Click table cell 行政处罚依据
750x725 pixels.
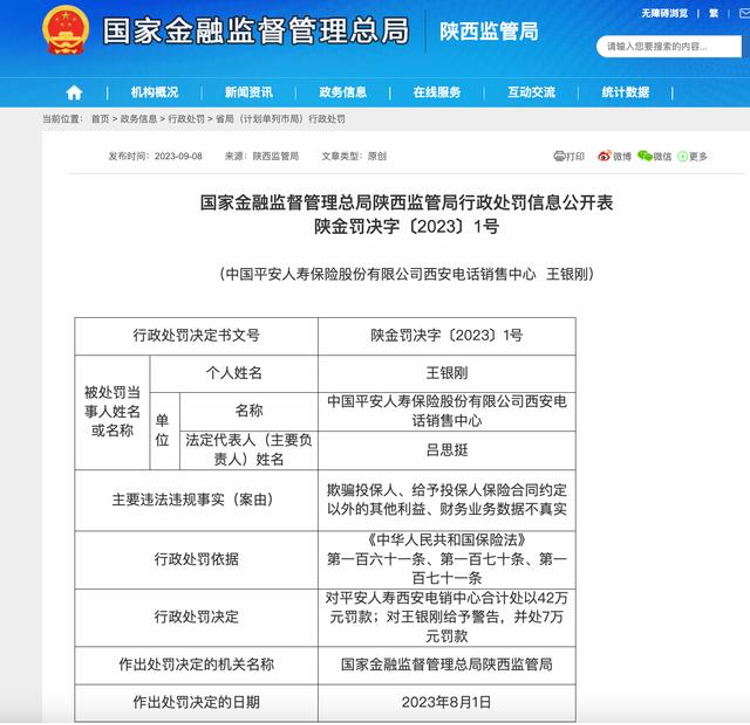196,560
